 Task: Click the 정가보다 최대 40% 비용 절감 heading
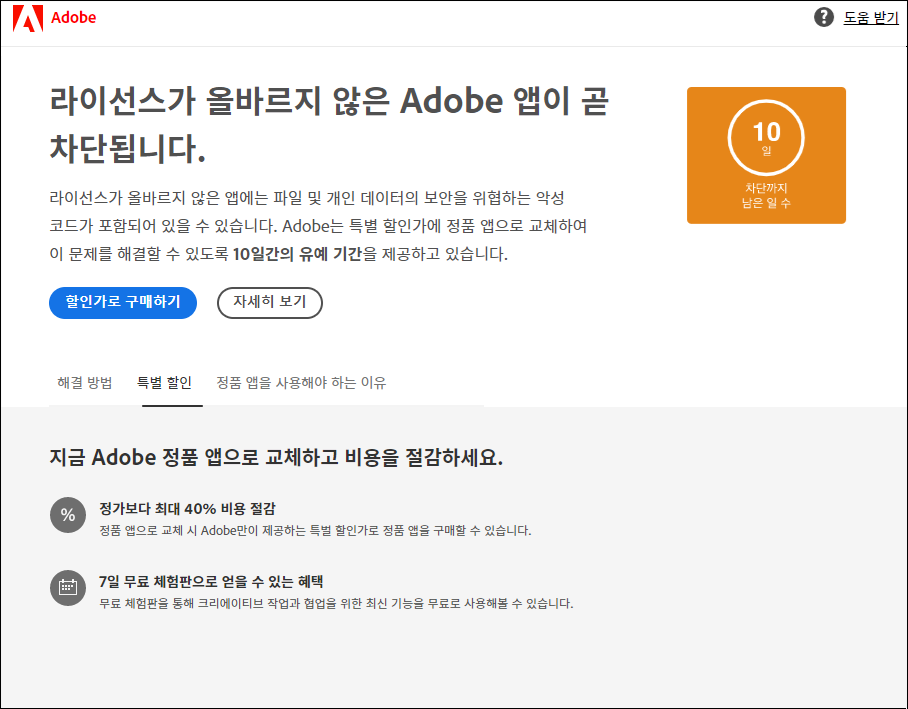pos(187,509)
